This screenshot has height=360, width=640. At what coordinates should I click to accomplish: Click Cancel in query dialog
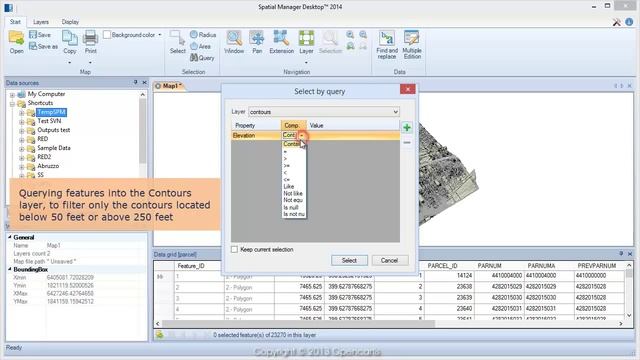tap(389, 260)
